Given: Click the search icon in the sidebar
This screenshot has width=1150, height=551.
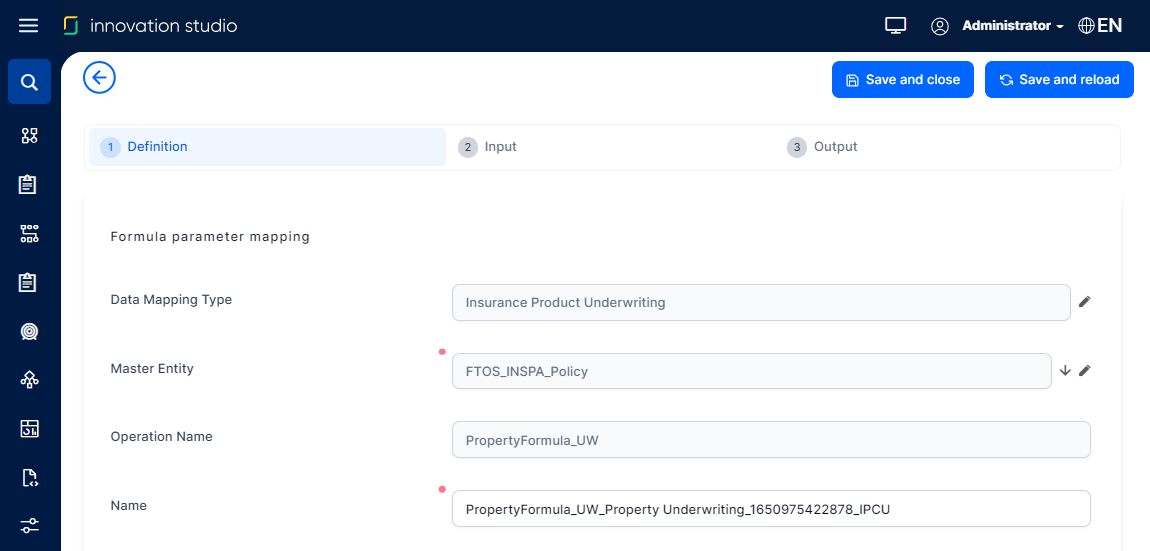Looking at the screenshot, I should tap(29, 82).
